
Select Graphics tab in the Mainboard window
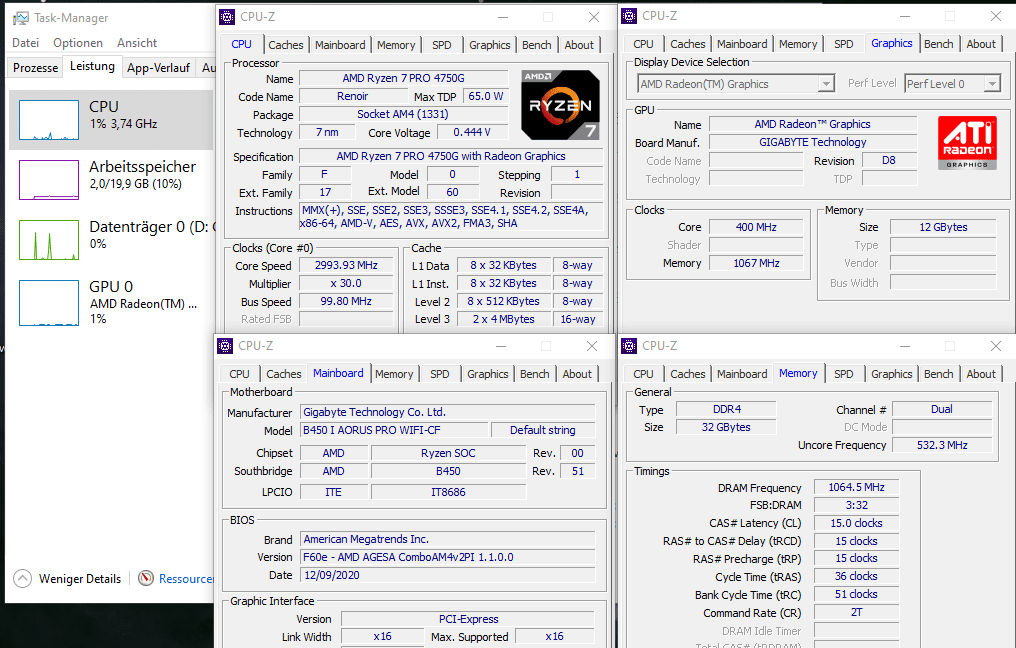[488, 374]
